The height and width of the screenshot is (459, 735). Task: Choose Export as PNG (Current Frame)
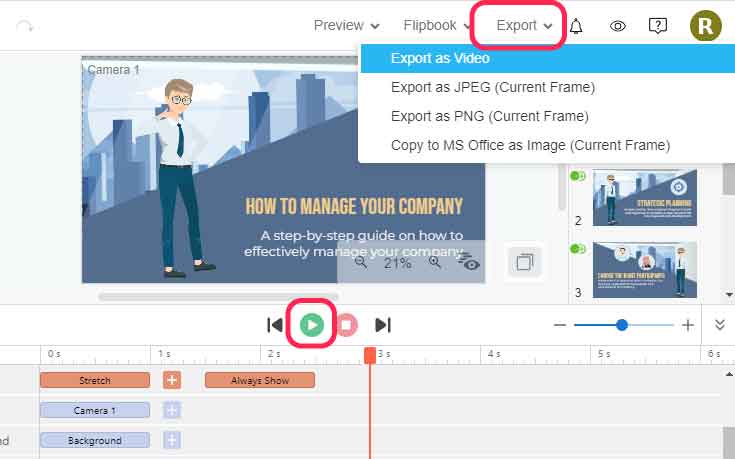489,116
